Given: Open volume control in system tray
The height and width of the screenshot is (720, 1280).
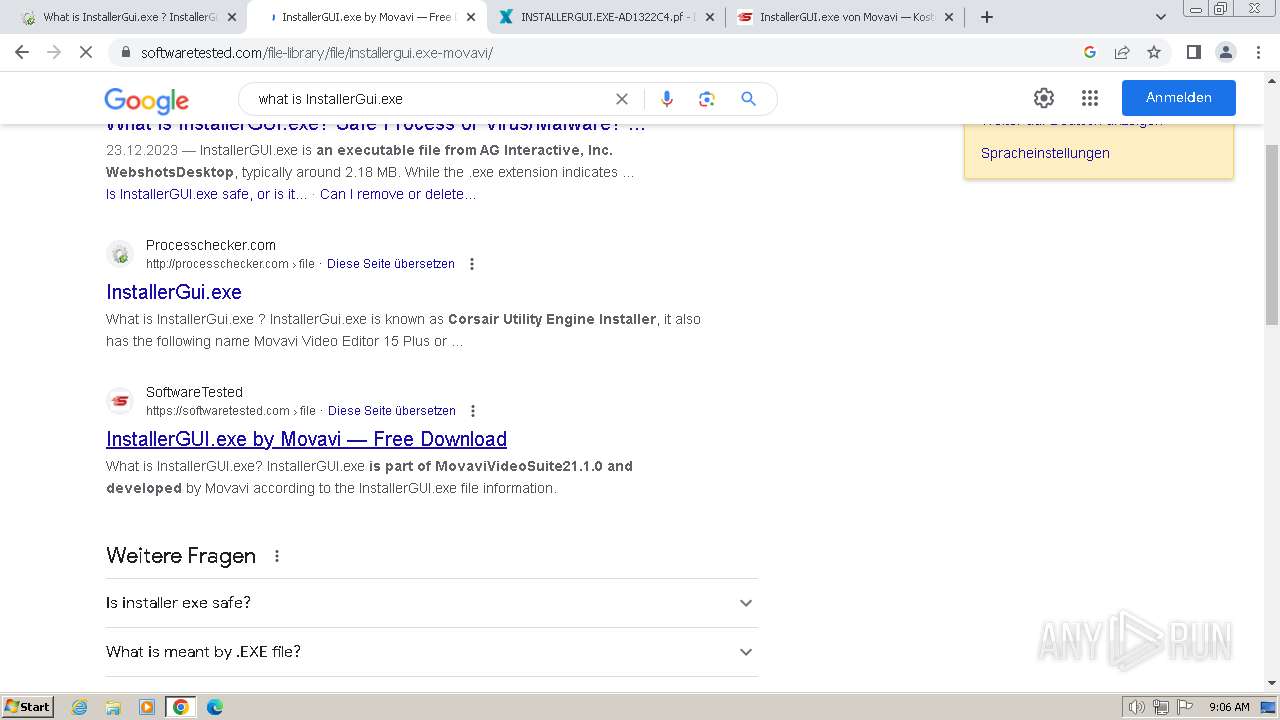Looking at the screenshot, I should pos(1137,707).
